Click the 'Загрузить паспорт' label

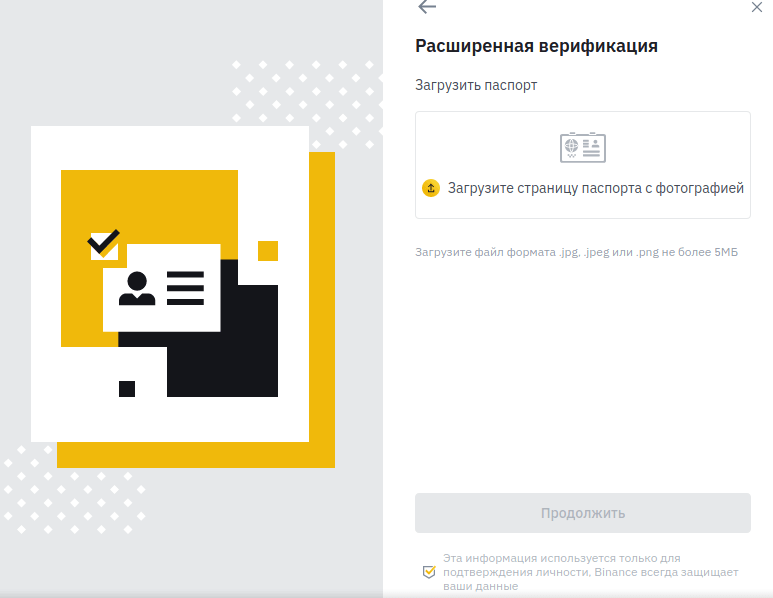[476, 85]
